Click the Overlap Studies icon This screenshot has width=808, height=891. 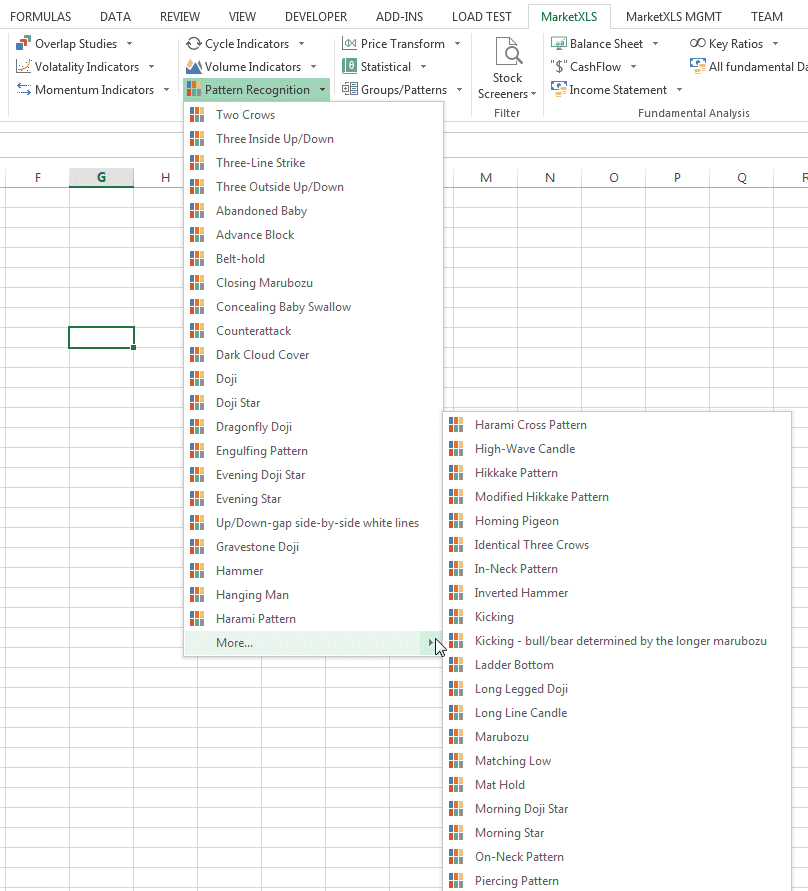click(x=23, y=44)
